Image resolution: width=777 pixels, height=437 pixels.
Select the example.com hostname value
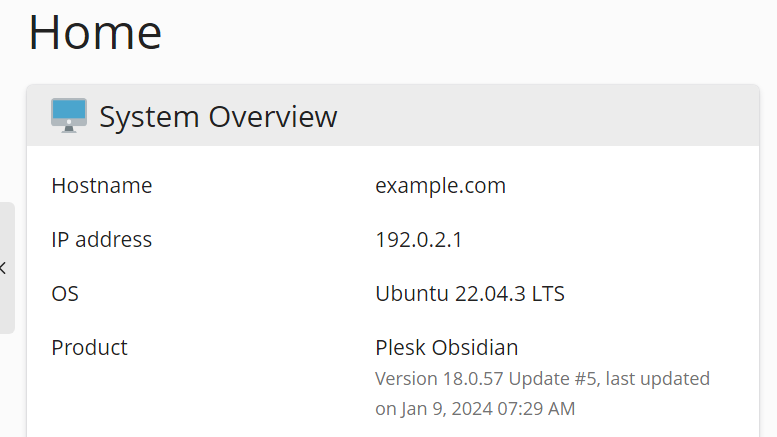tap(440, 186)
